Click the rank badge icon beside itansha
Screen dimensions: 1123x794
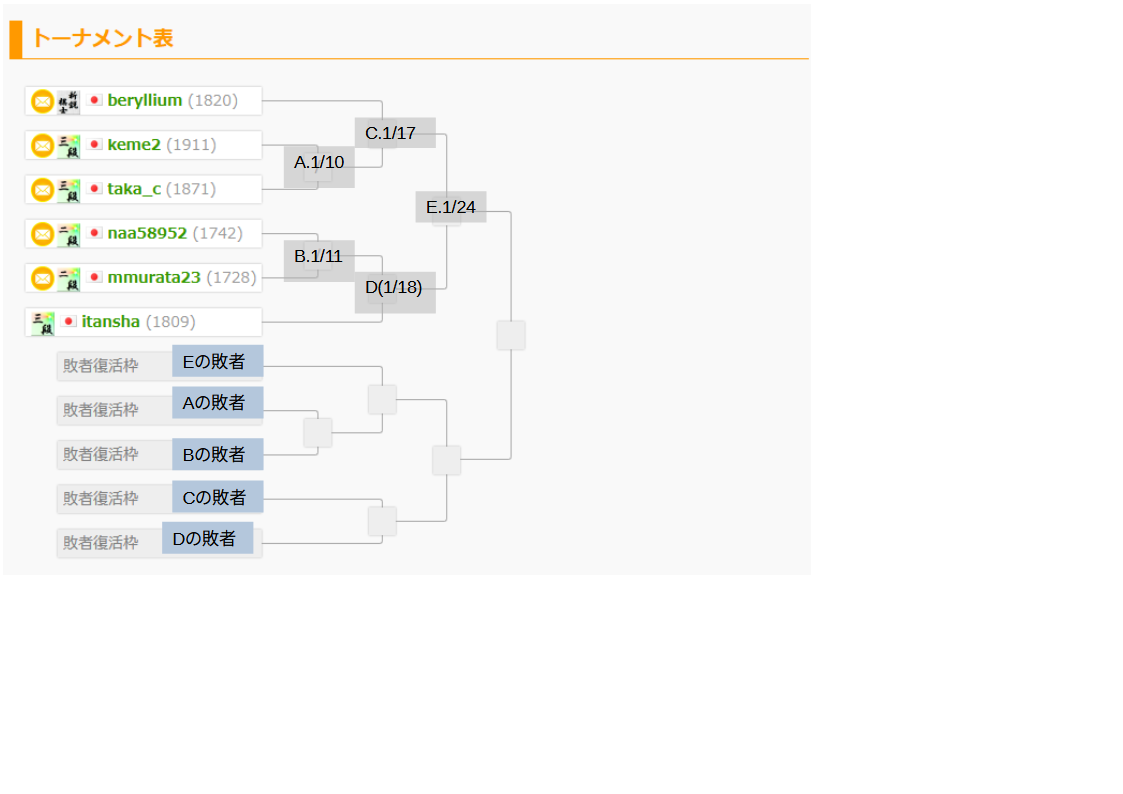[x=42, y=323]
